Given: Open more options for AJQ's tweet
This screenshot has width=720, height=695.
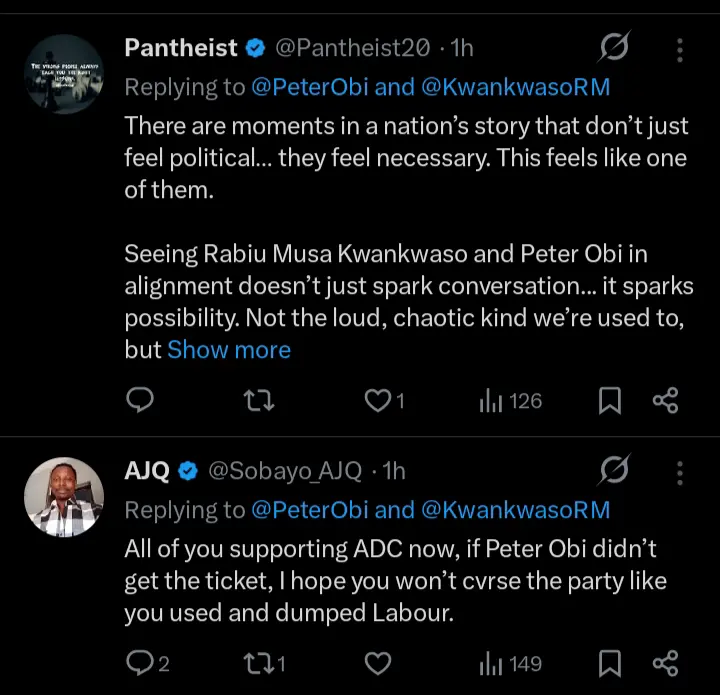Looking at the screenshot, I should (x=680, y=472).
